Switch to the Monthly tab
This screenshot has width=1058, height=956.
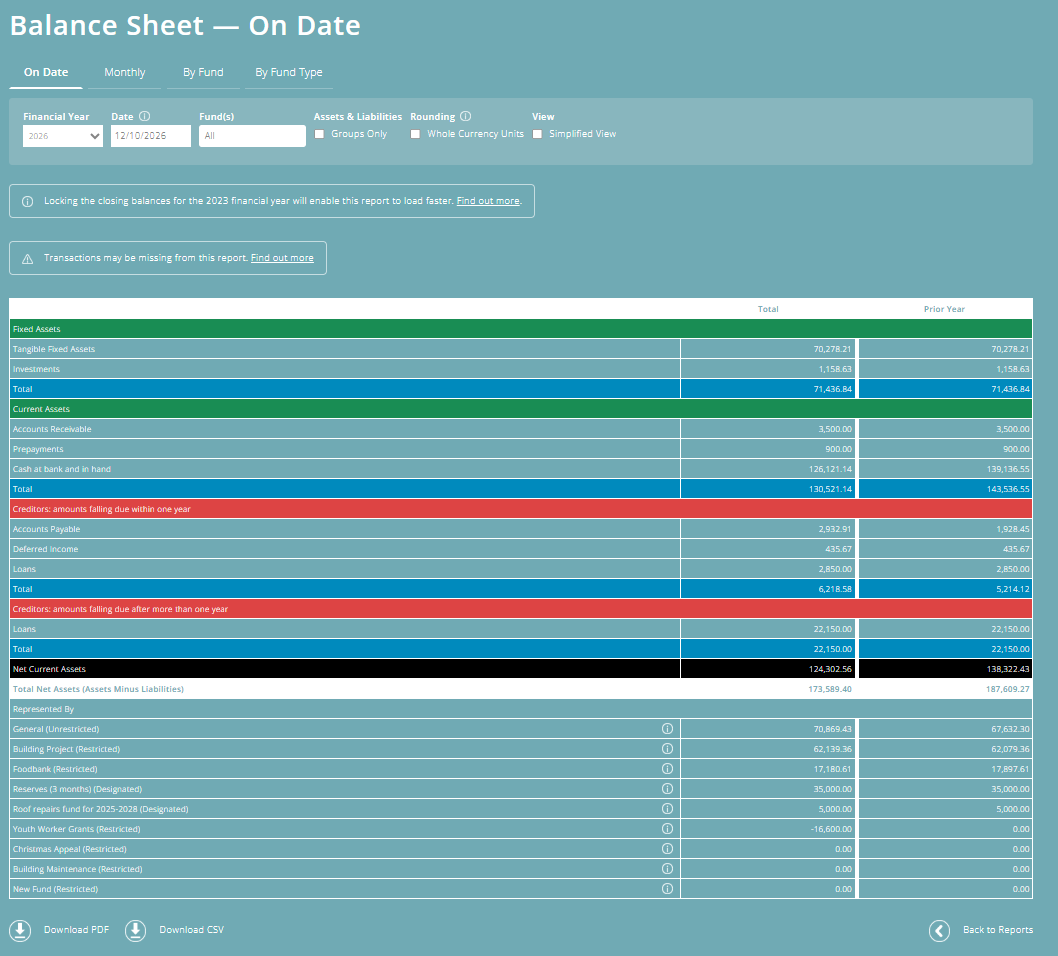pos(125,72)
